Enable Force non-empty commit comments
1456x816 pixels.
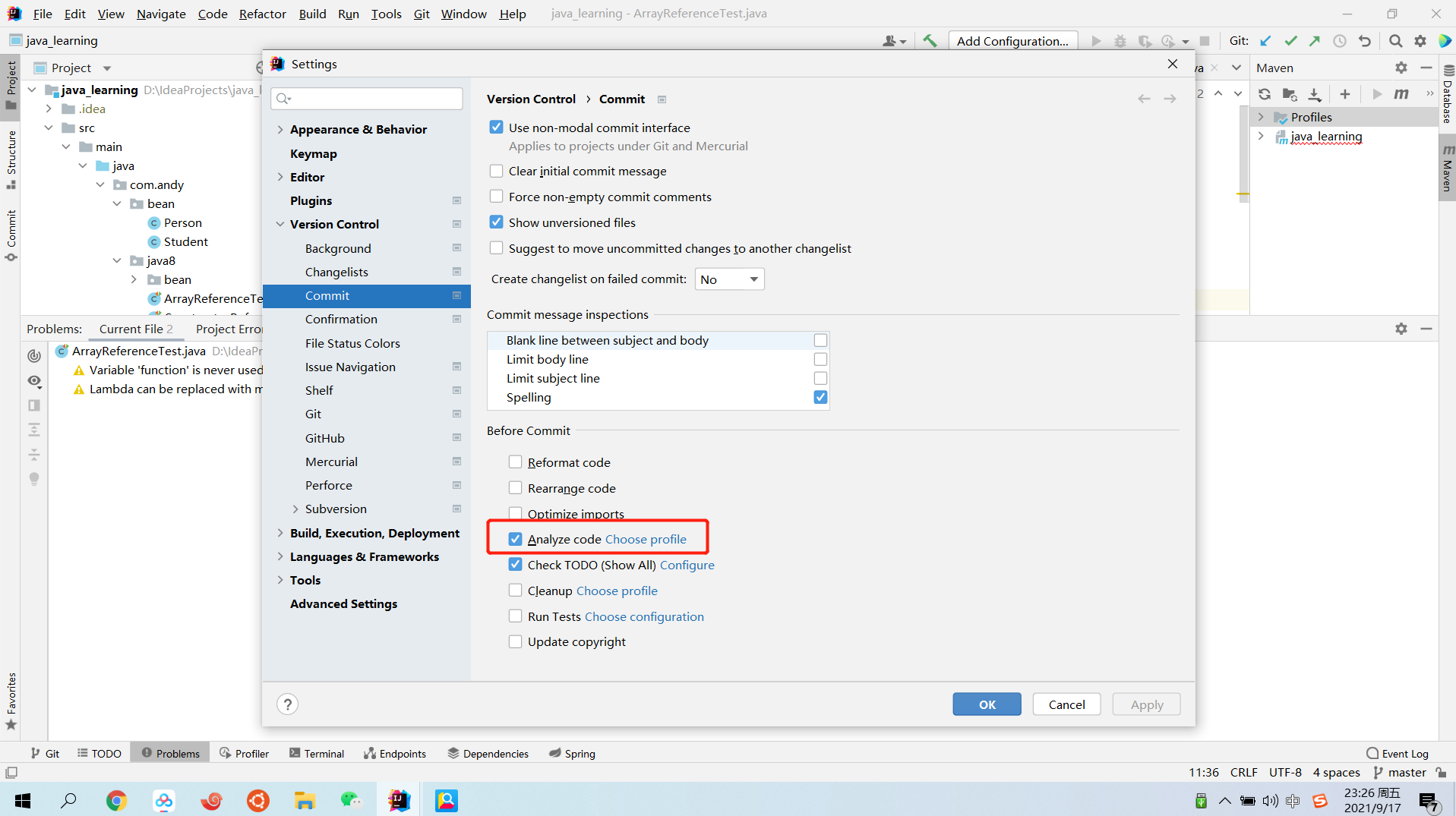[x=496, y=197]
